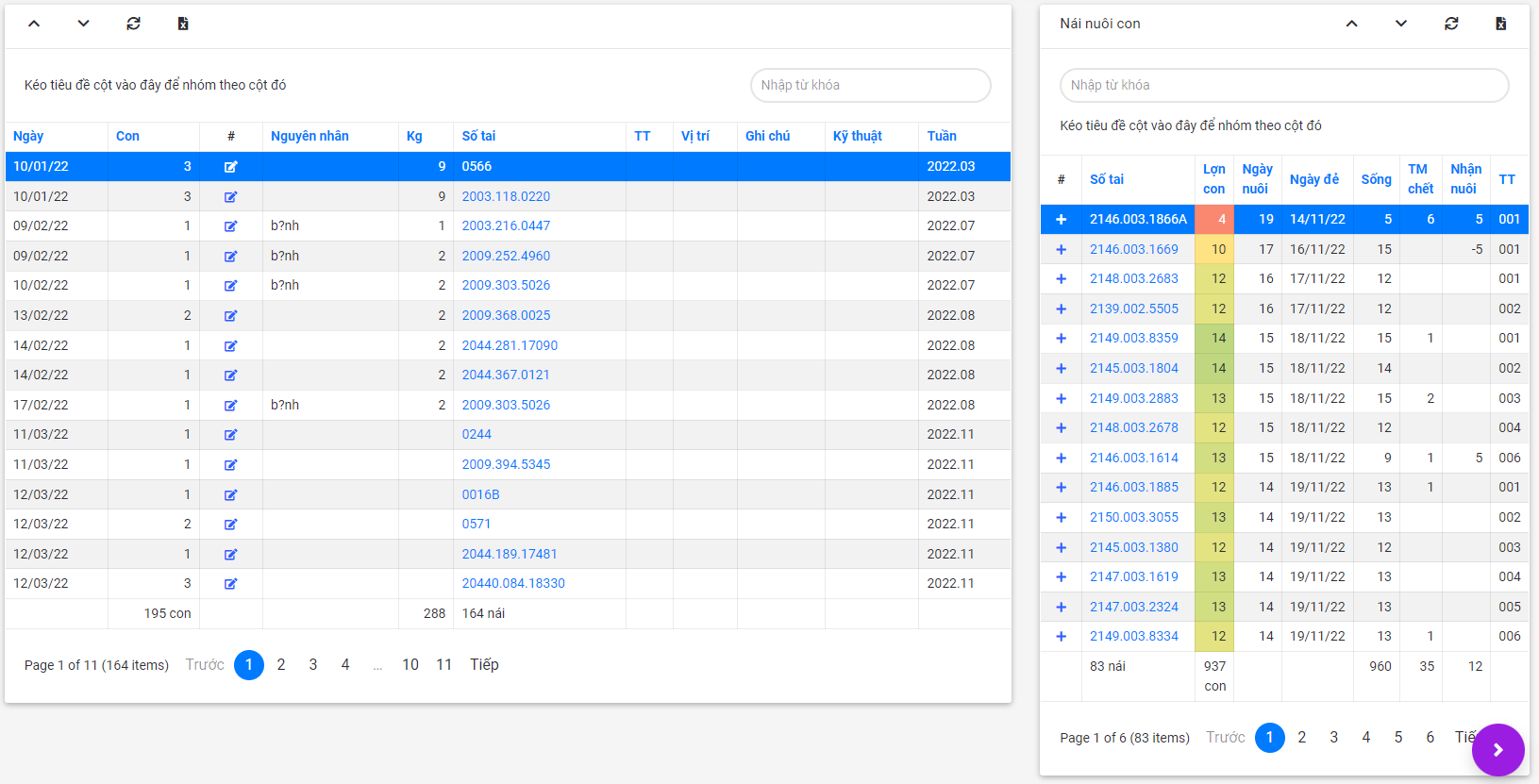This screenshot has width=1539, height=784.
Task: Expand details for sow 2146.003.1669
Action: pos(1062,249)
